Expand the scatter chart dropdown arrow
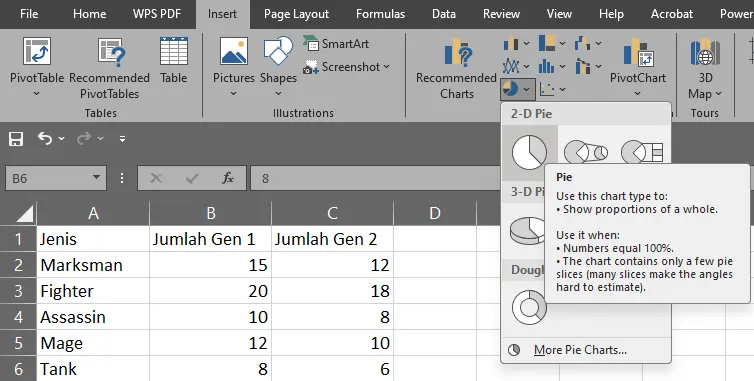 click(x=562, y=89)
